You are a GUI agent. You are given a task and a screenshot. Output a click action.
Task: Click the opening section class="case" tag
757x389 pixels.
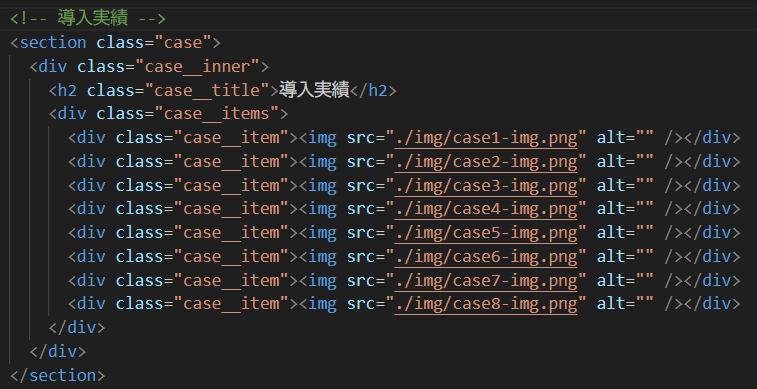115,42
